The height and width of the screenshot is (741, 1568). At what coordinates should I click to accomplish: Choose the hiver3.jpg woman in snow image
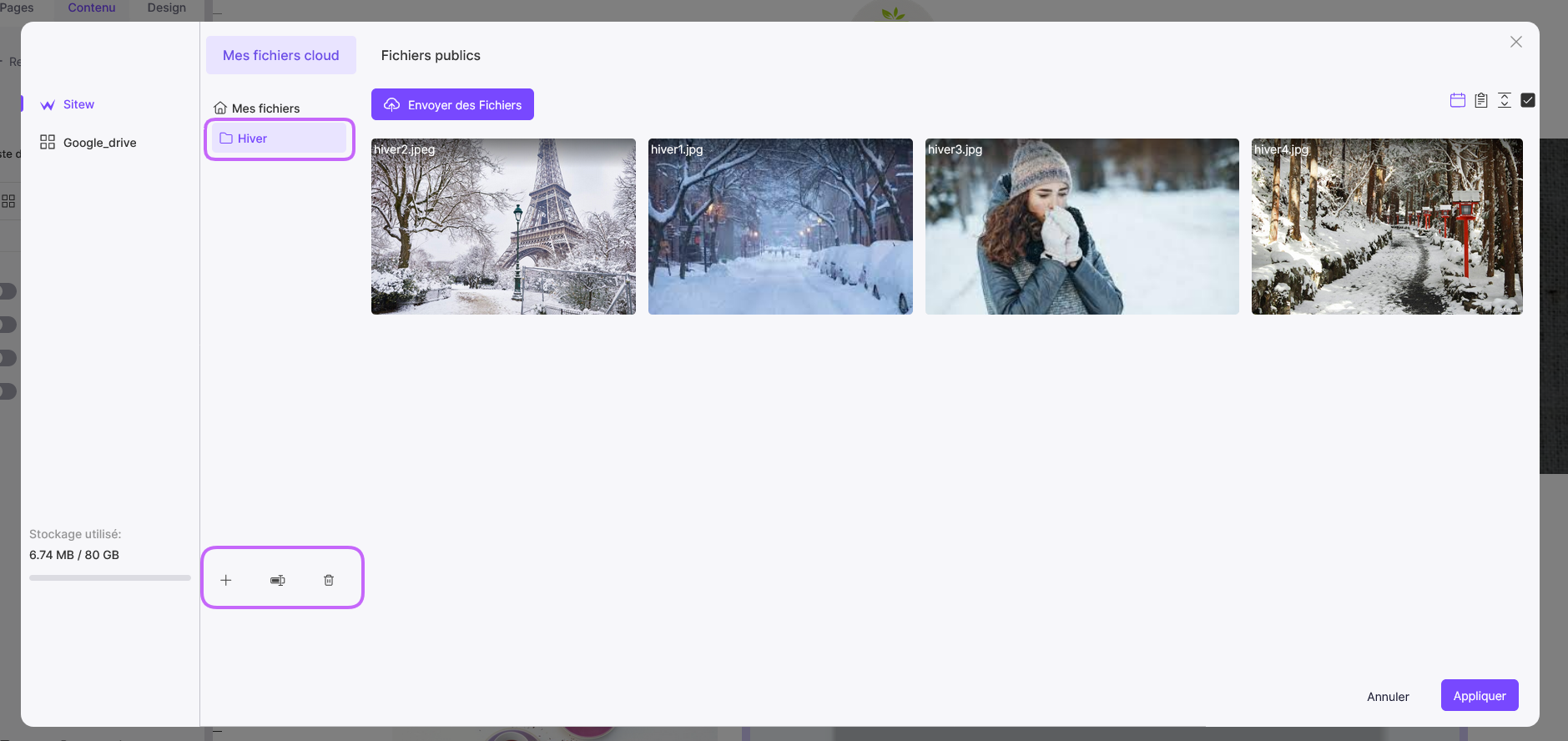pyautogui.click(x=1081, y=226)
